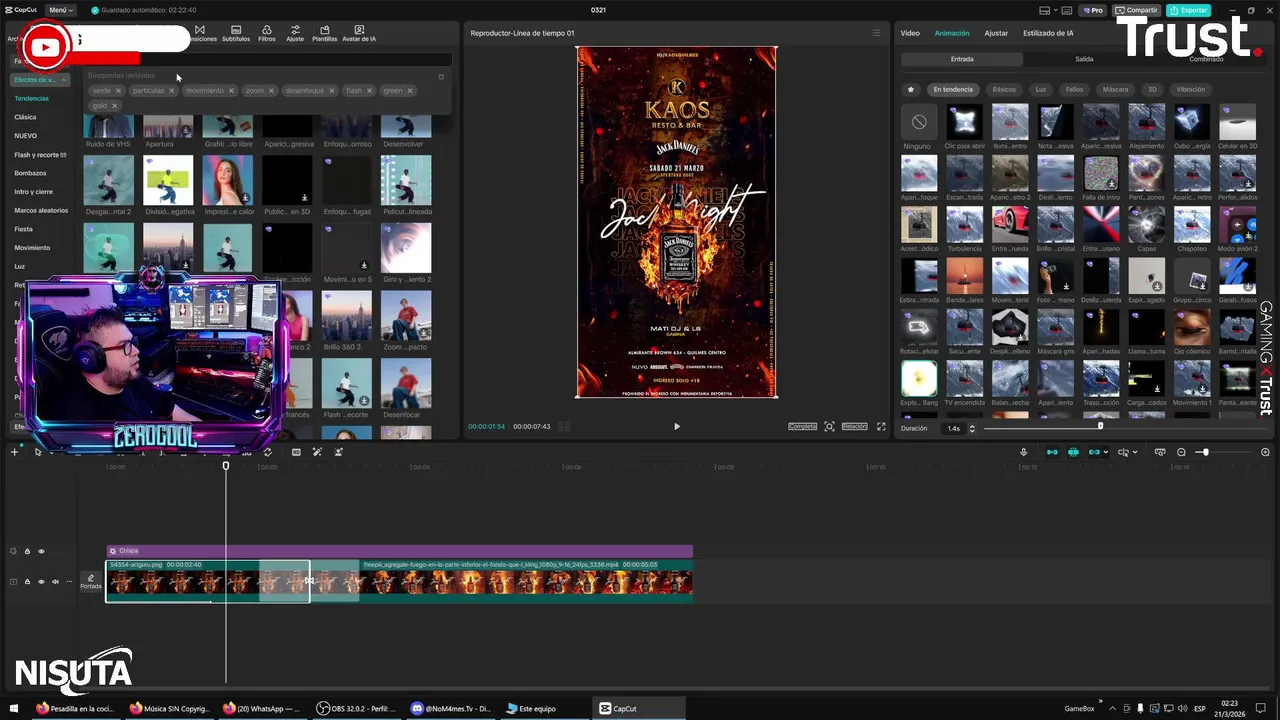Image resolution: width=1280 pixels, height=720 pixels.
Task: Switch to the Ajustar tab
Action: [996, 33]
